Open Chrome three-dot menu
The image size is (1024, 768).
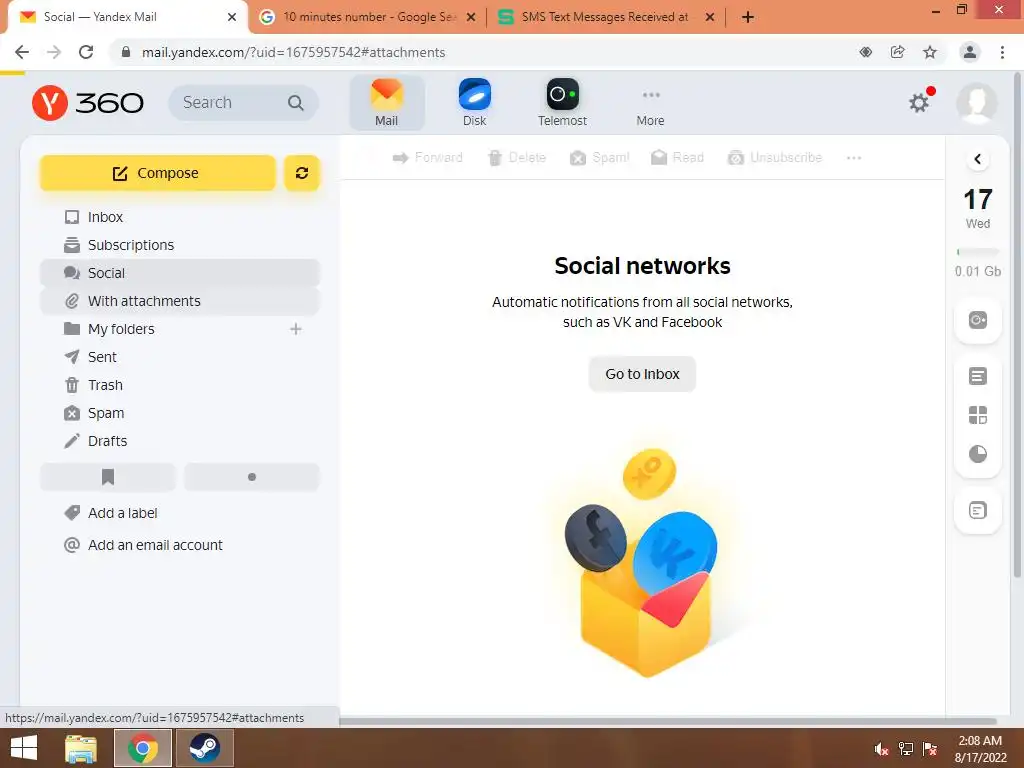click(1002, 52)
